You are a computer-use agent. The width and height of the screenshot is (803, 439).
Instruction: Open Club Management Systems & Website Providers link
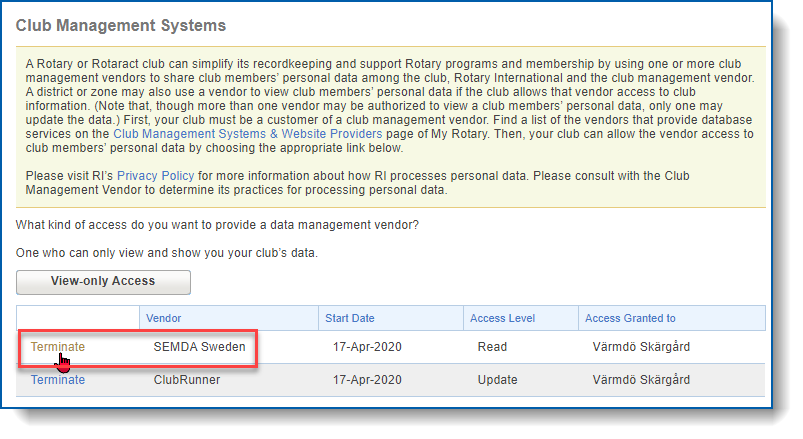(x=247, y=134)
